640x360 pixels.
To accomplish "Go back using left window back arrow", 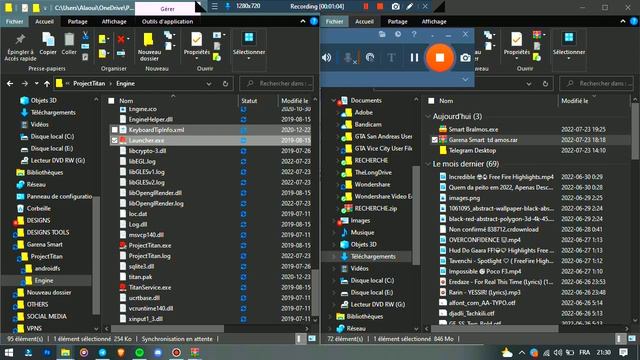I will (x=10, y=83).
